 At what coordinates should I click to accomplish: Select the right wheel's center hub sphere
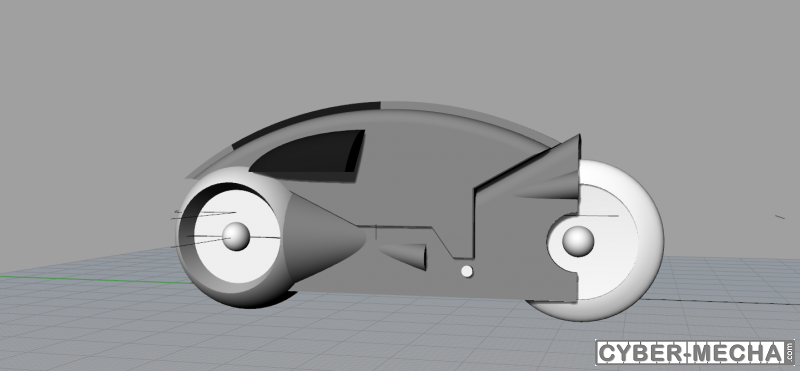tap(578, 241)
